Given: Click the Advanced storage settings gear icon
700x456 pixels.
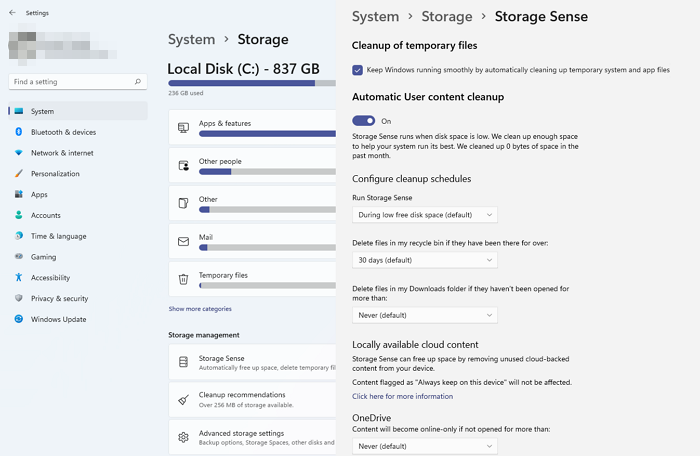Looking at the screenshot, I should tap(183, 437).
